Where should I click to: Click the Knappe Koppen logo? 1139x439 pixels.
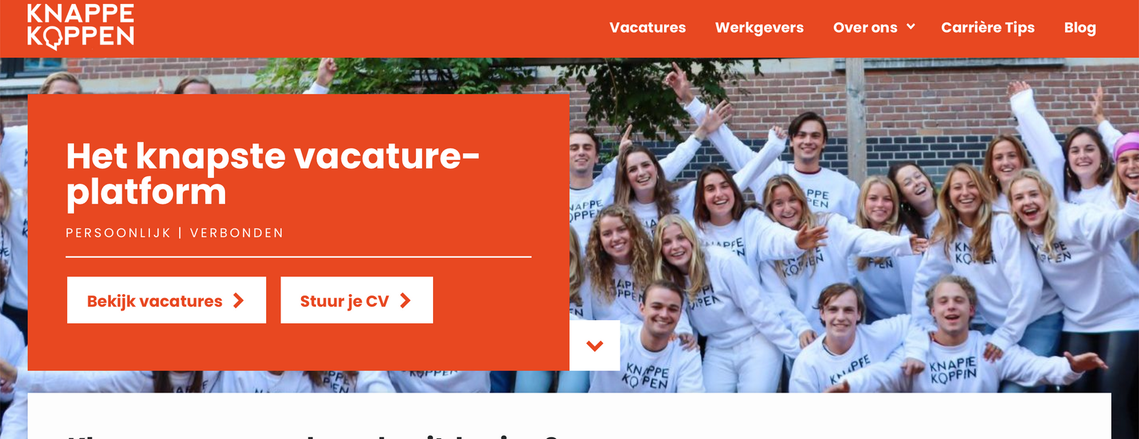pyautogui.click(x=81, y=25)
